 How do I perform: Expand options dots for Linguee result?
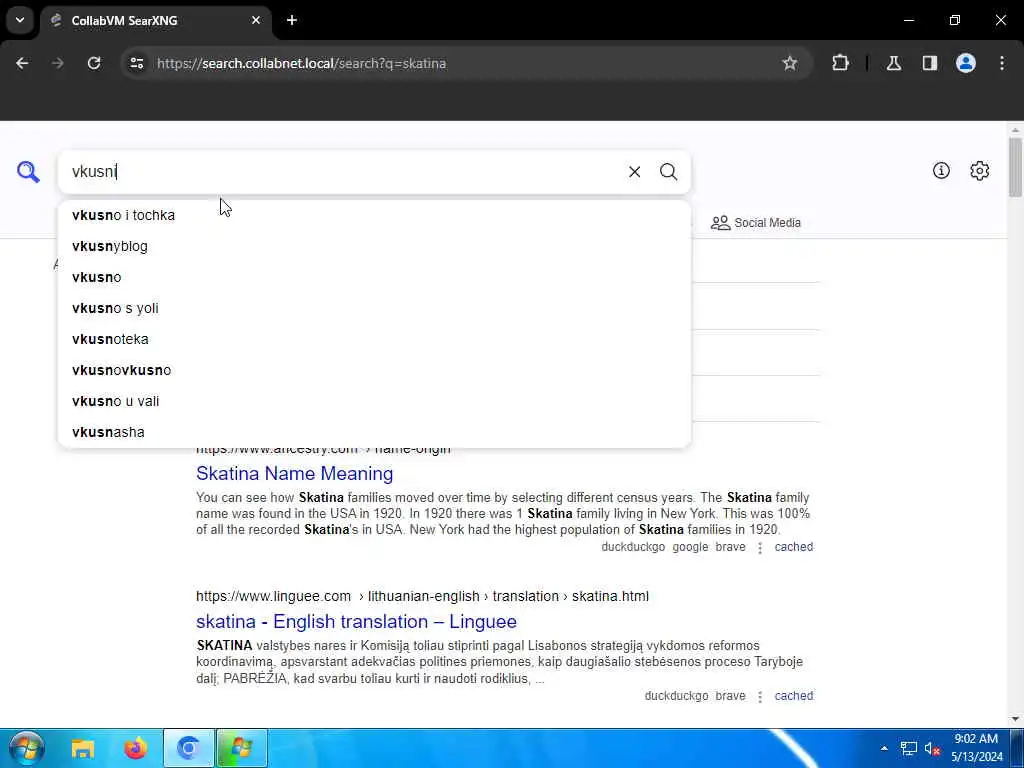pos(760,697)
